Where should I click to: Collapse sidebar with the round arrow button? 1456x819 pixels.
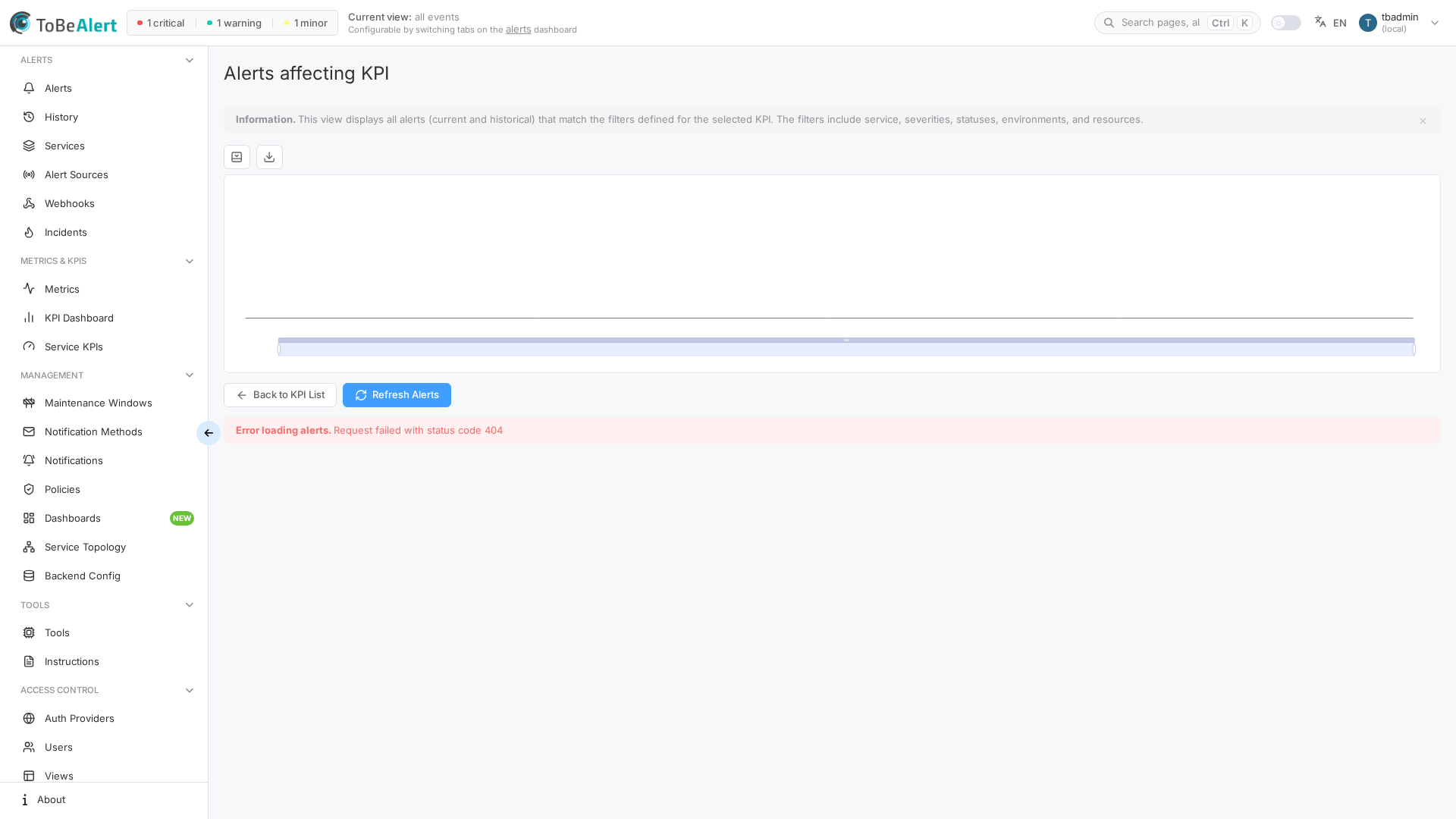pyautogui.click(x=209, y=433)
